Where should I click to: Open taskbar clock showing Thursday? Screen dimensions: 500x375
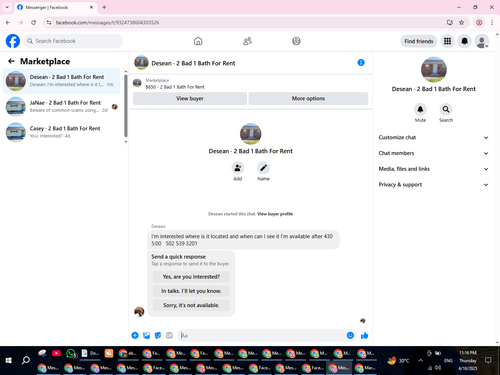click(x=468, y=360)
